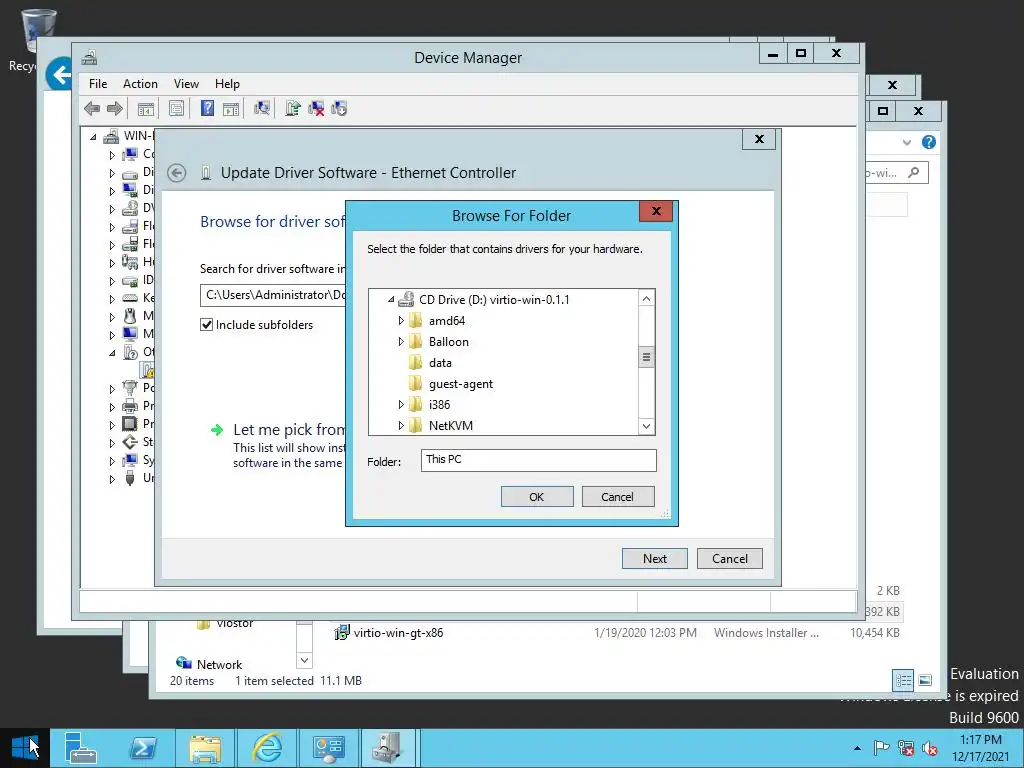Click the Disable device toolbar icon with down arrow
This screenshot has width=1024, height=768.
[339, 108]
